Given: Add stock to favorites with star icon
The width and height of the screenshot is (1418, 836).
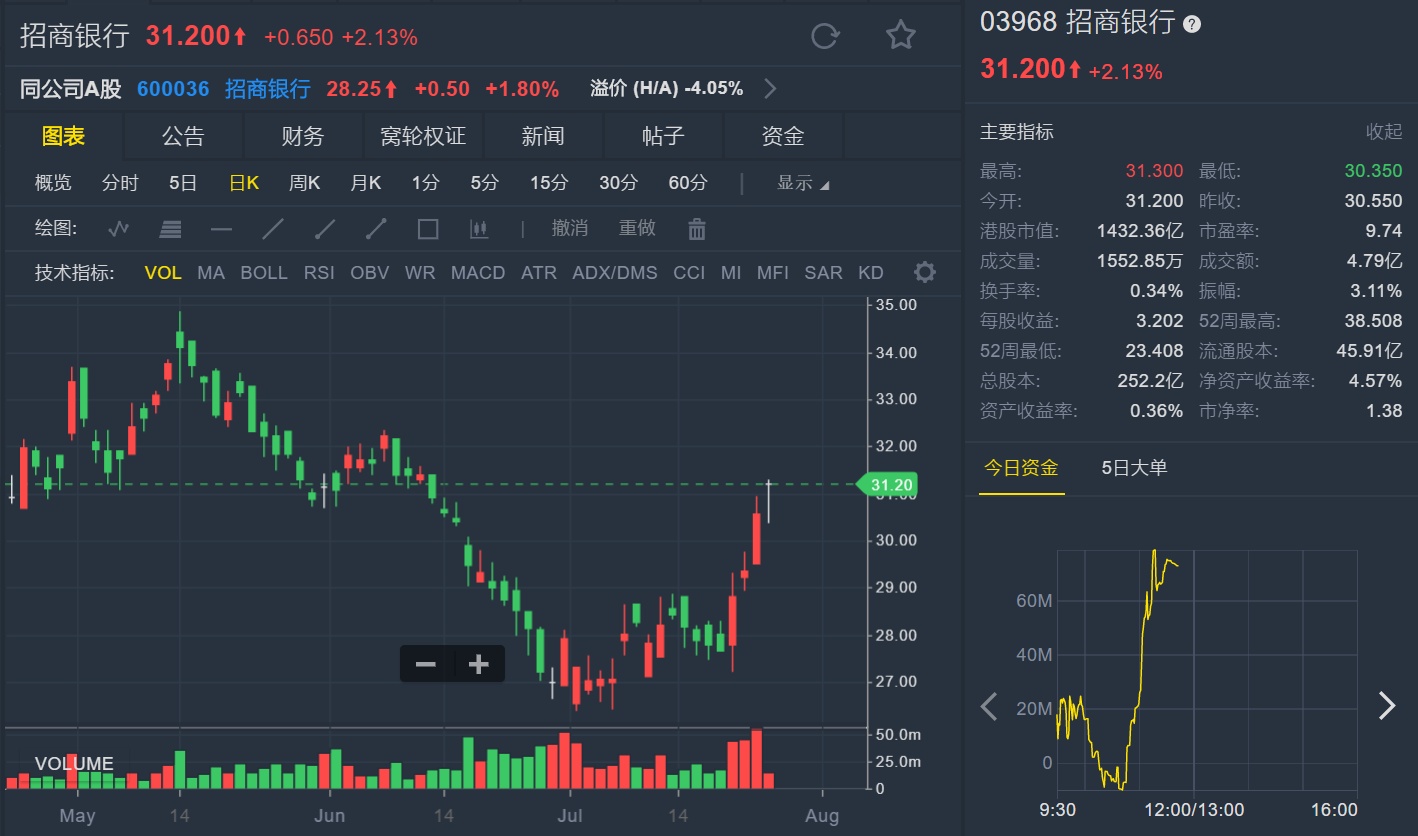Looking at the screenshot, I should 900,37.
